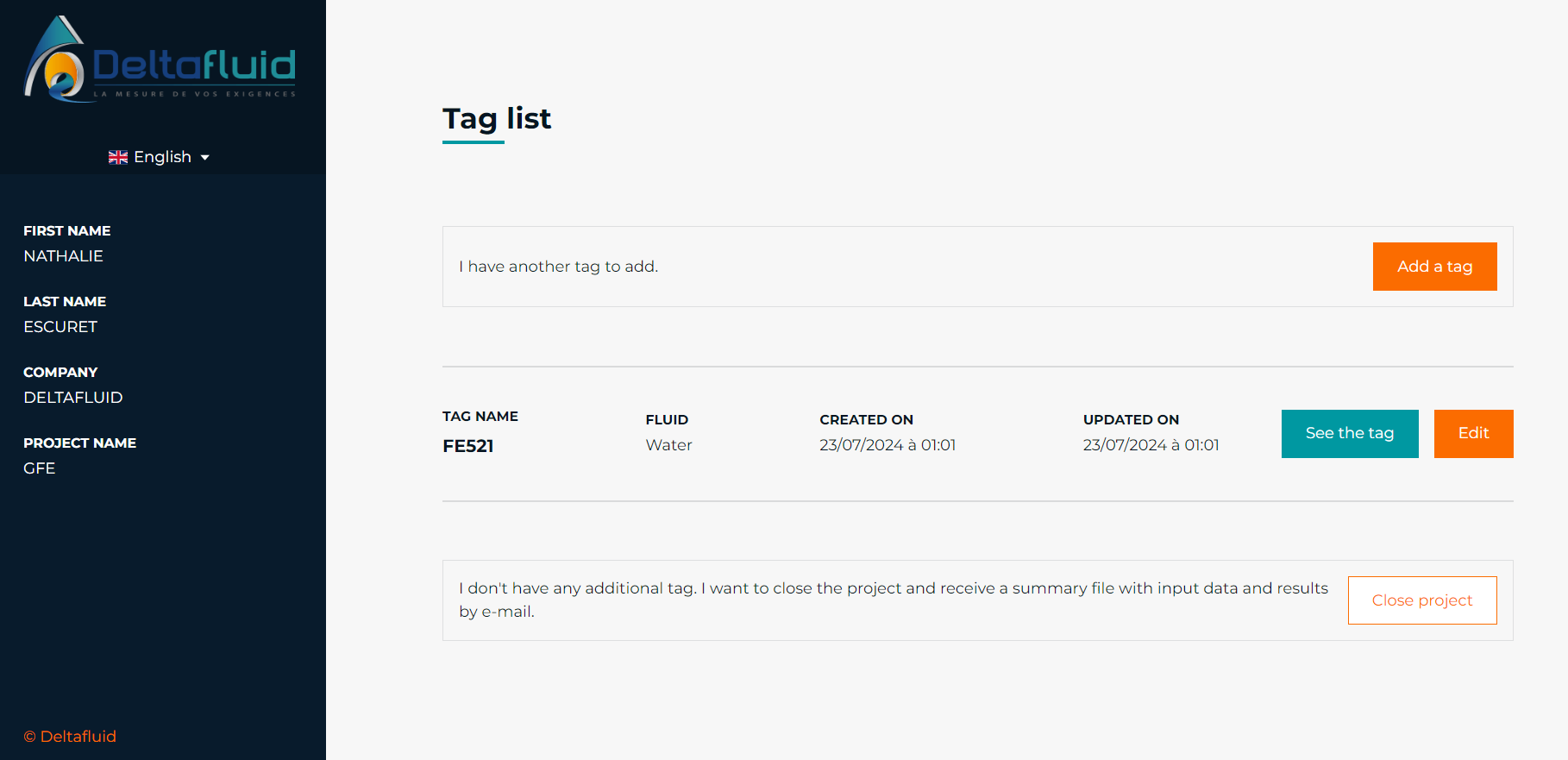Click the Tag list heading
This screenshot has width=1568, height=760.
click(x=497, y=118)
